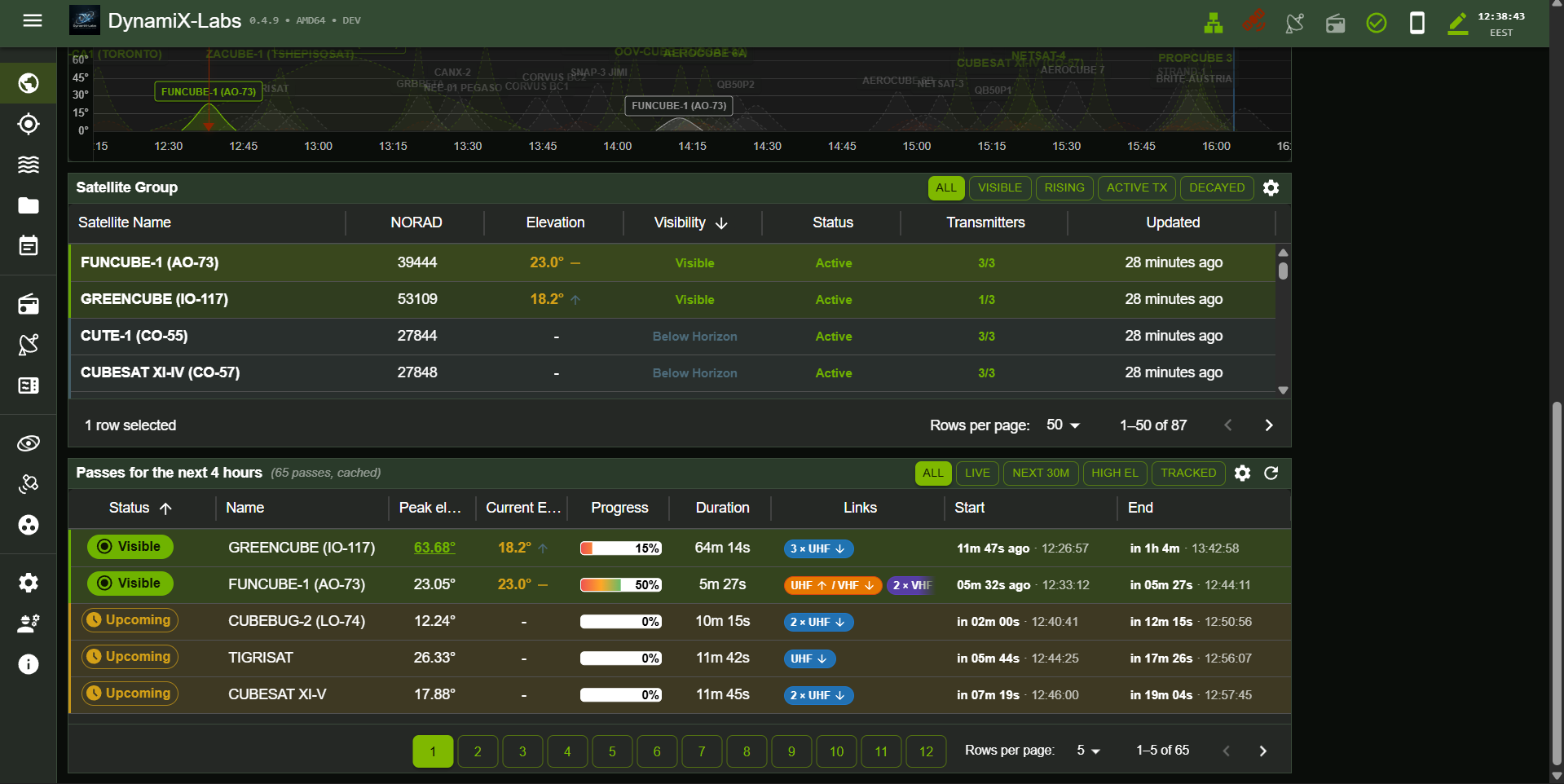Go to passes page 2
Image resolution: width=1564 pixels, height=784 pixels.
478,751
